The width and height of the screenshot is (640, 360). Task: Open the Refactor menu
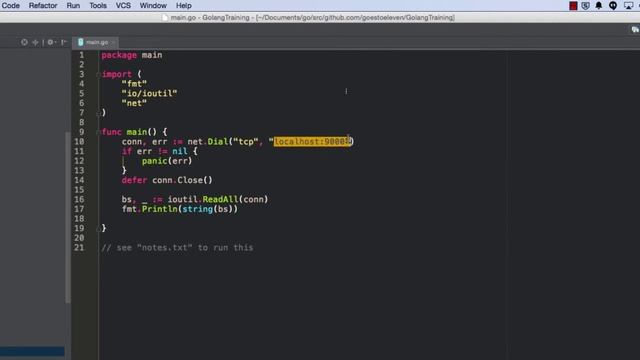tap(43, 6)
